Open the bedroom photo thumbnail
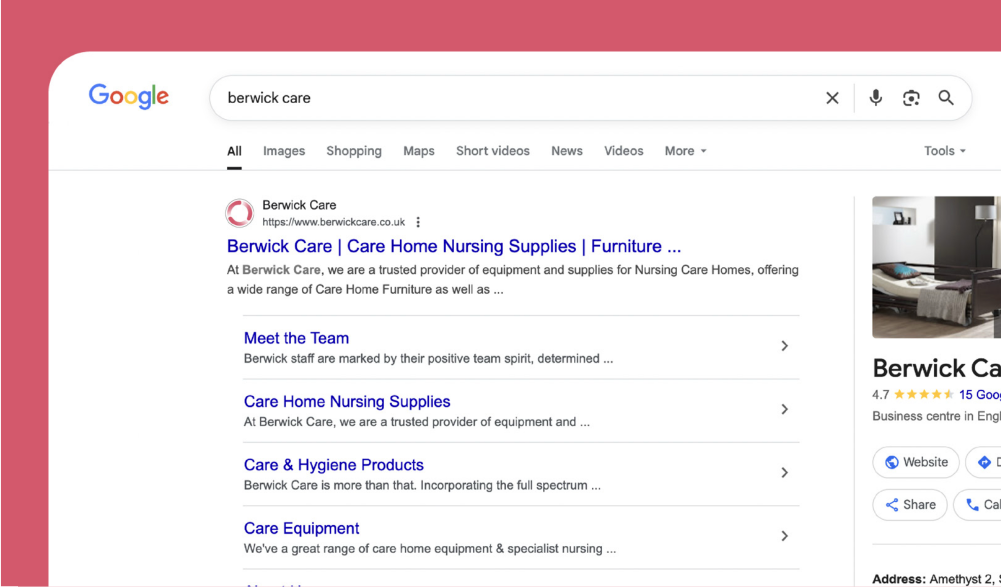The width and height of the screenshot is (1001, 587). point(937,267)
